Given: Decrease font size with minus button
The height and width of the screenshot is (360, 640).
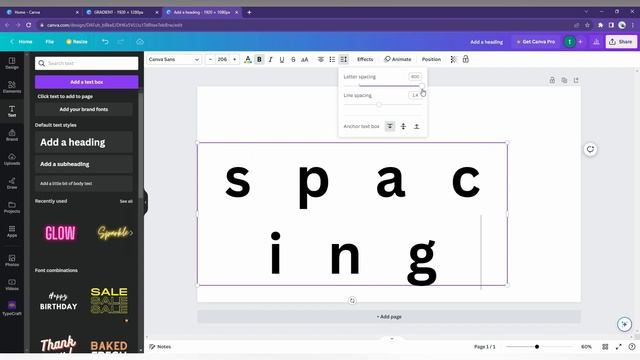Looking at the screenshot, I should [x=210, y=60].
